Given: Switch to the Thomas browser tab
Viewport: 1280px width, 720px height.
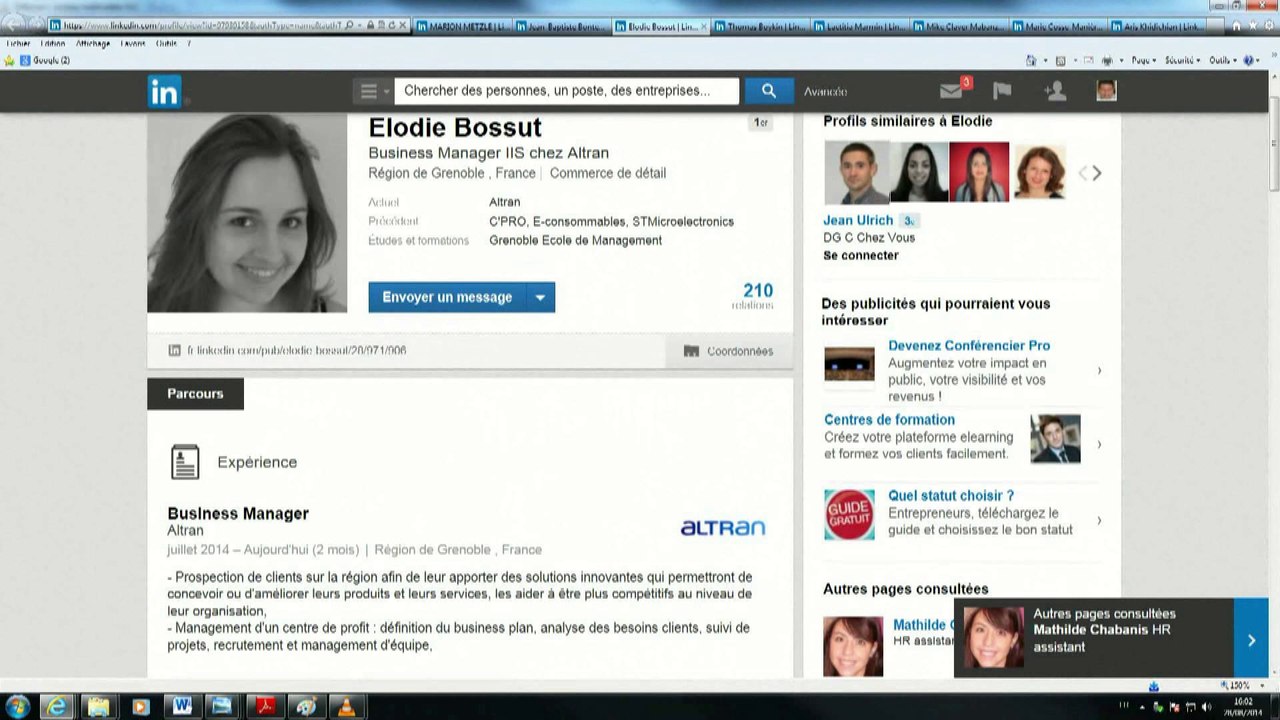Looking at the screenshot, I should click(x=760, y=27).
